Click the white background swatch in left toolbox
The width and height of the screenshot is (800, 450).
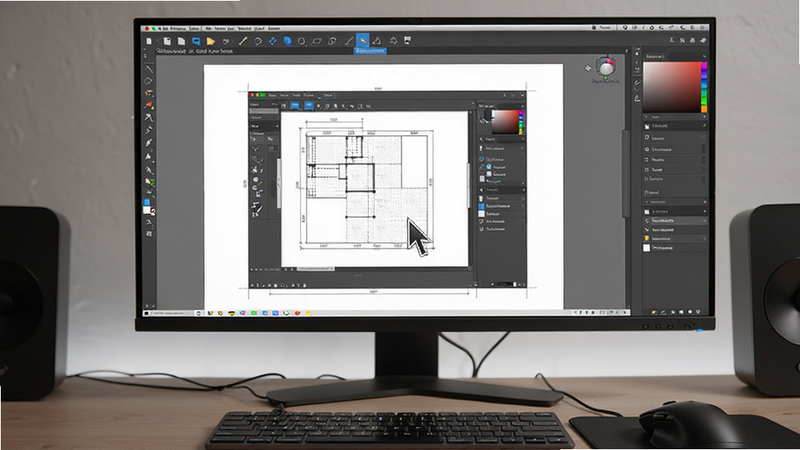(147, 210)
